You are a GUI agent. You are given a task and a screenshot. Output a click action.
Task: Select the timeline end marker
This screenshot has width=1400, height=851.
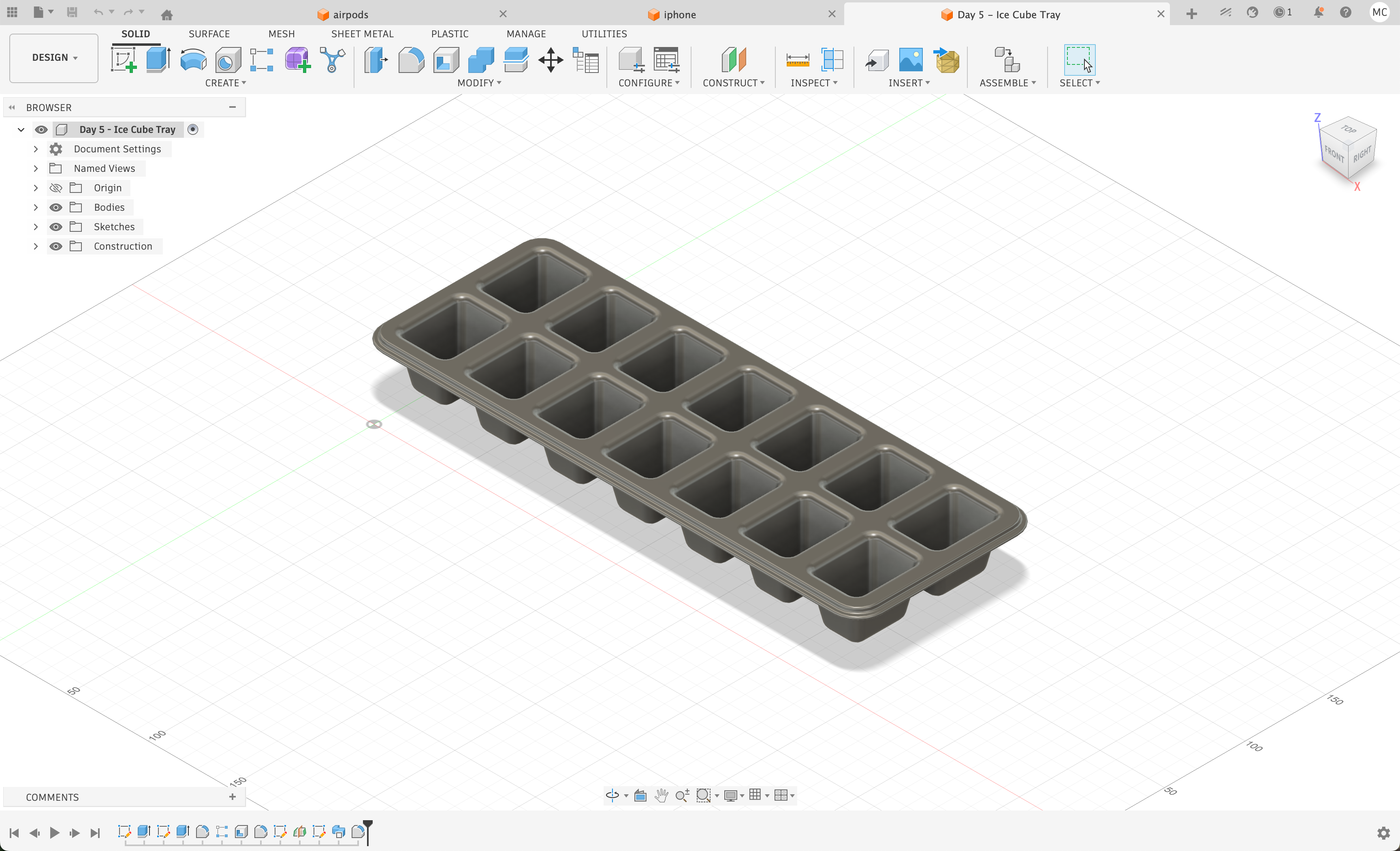(367, 832)
